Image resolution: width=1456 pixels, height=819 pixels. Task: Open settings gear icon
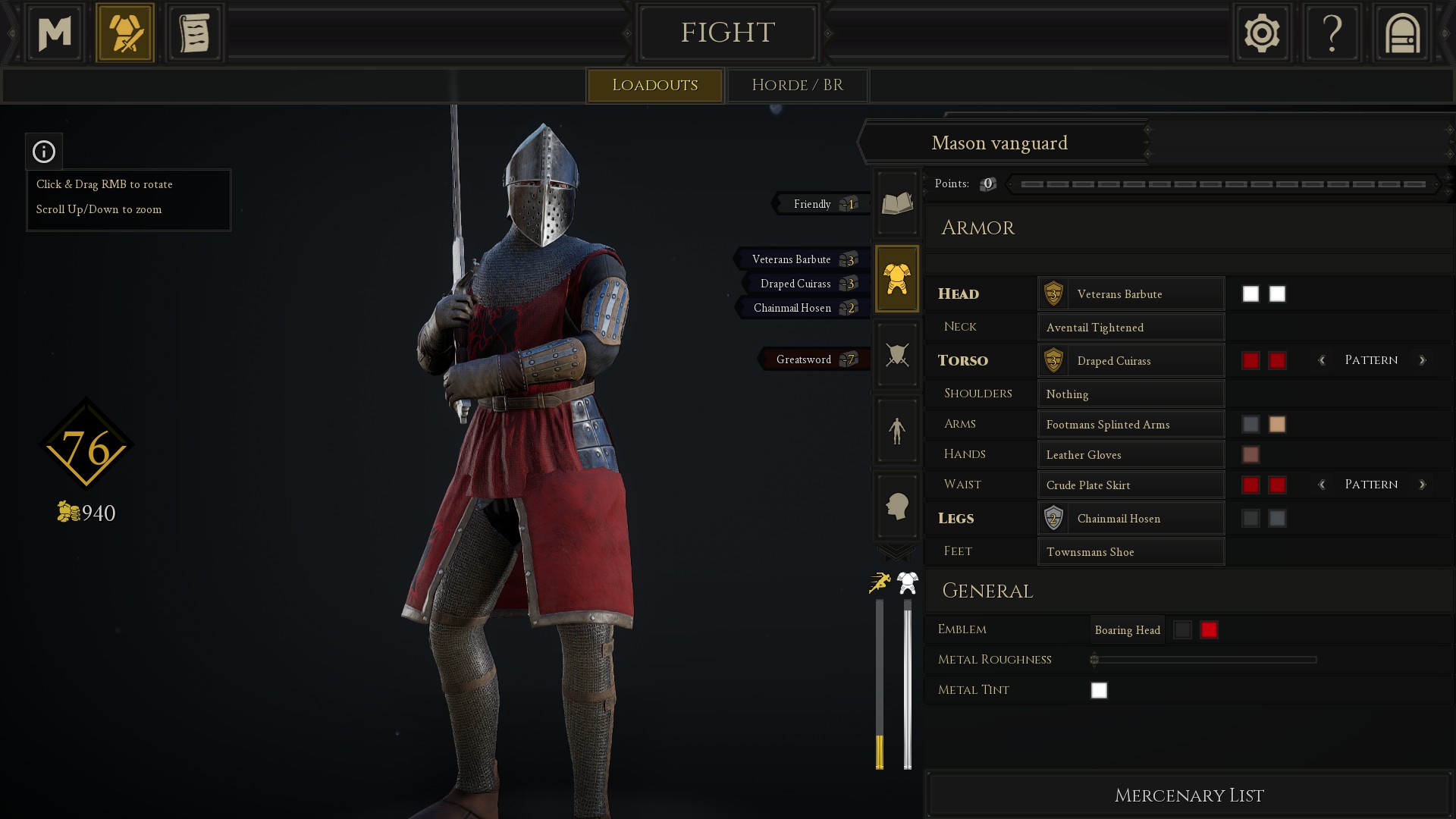pos(1262,33)
